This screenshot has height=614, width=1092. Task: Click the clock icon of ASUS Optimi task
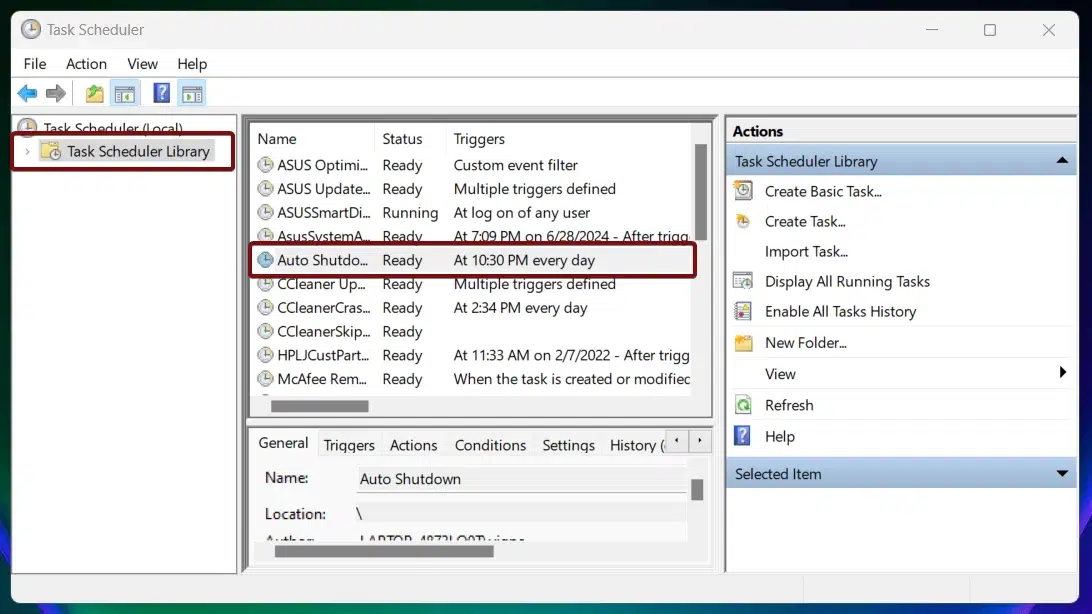[x=265, y=165]
